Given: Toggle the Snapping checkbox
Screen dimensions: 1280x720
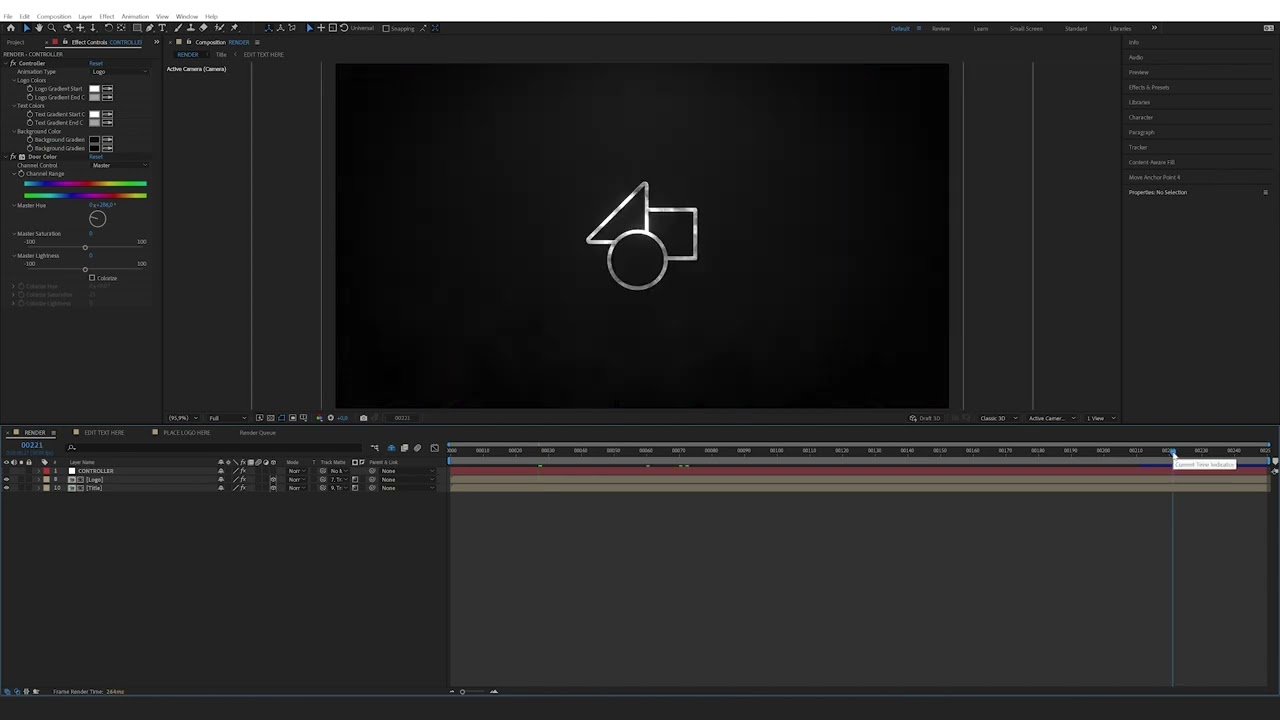Looking at the screenshot, I should 386,28.
